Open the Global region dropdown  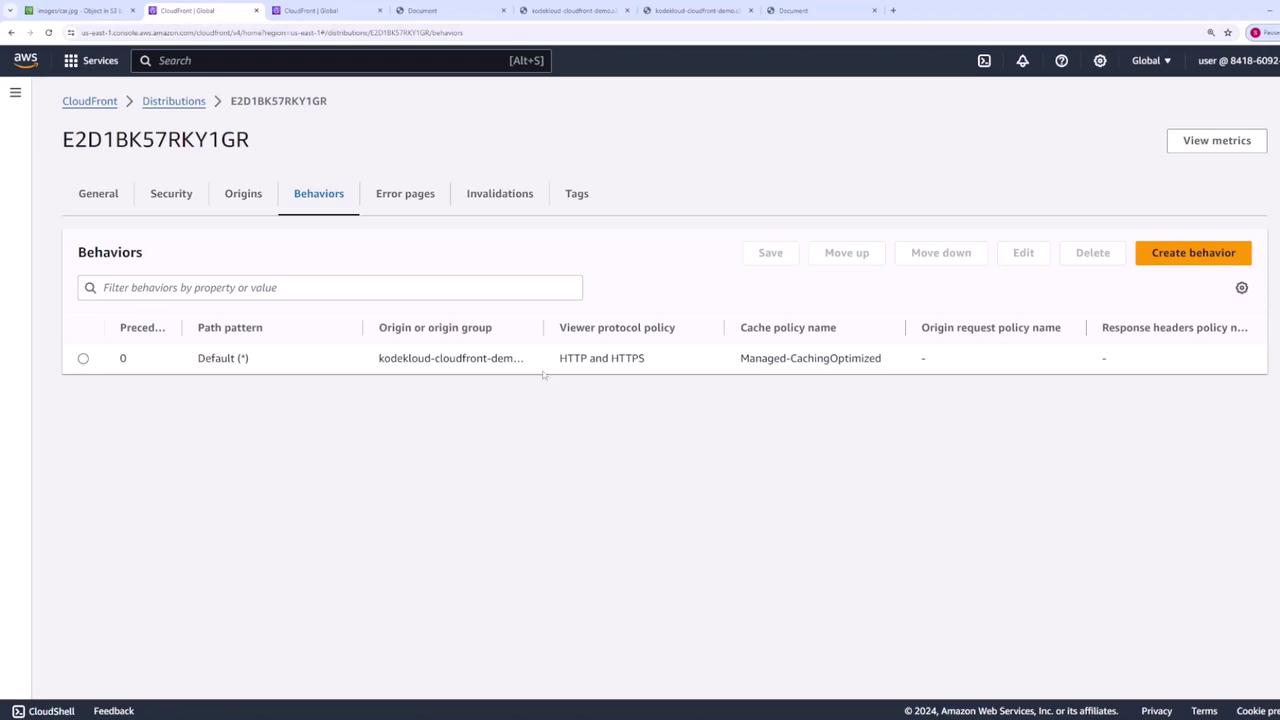1151,60
